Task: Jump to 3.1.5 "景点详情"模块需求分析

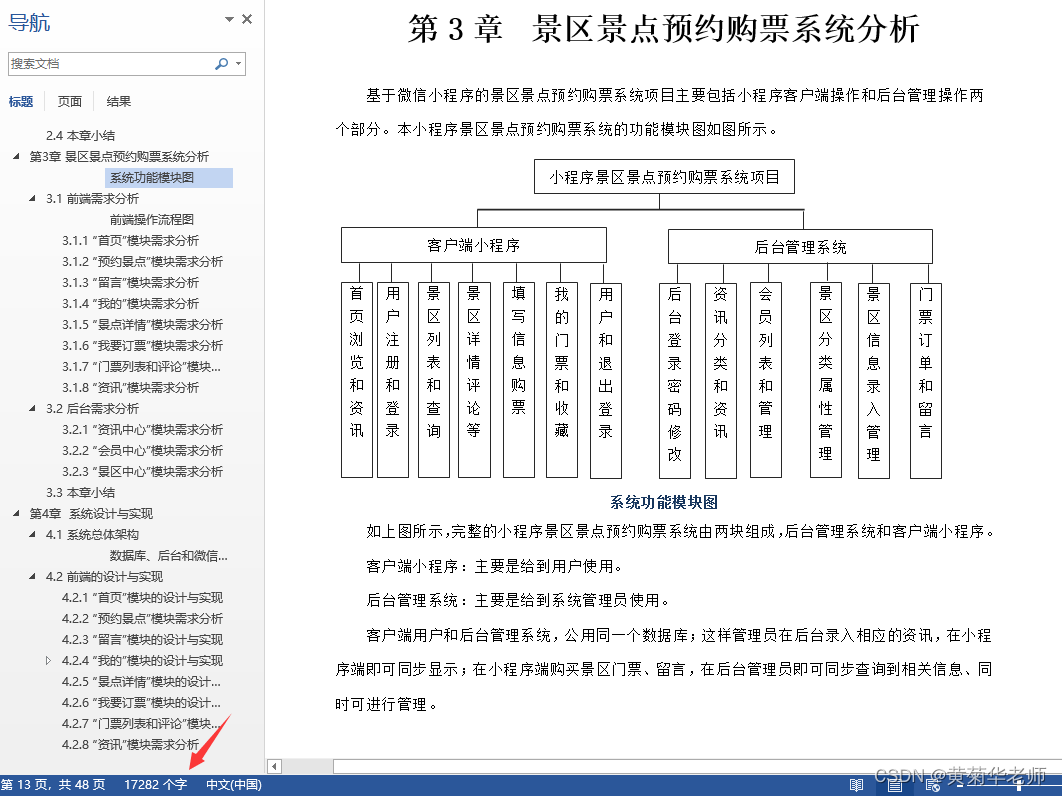Action: click(142, 324)
